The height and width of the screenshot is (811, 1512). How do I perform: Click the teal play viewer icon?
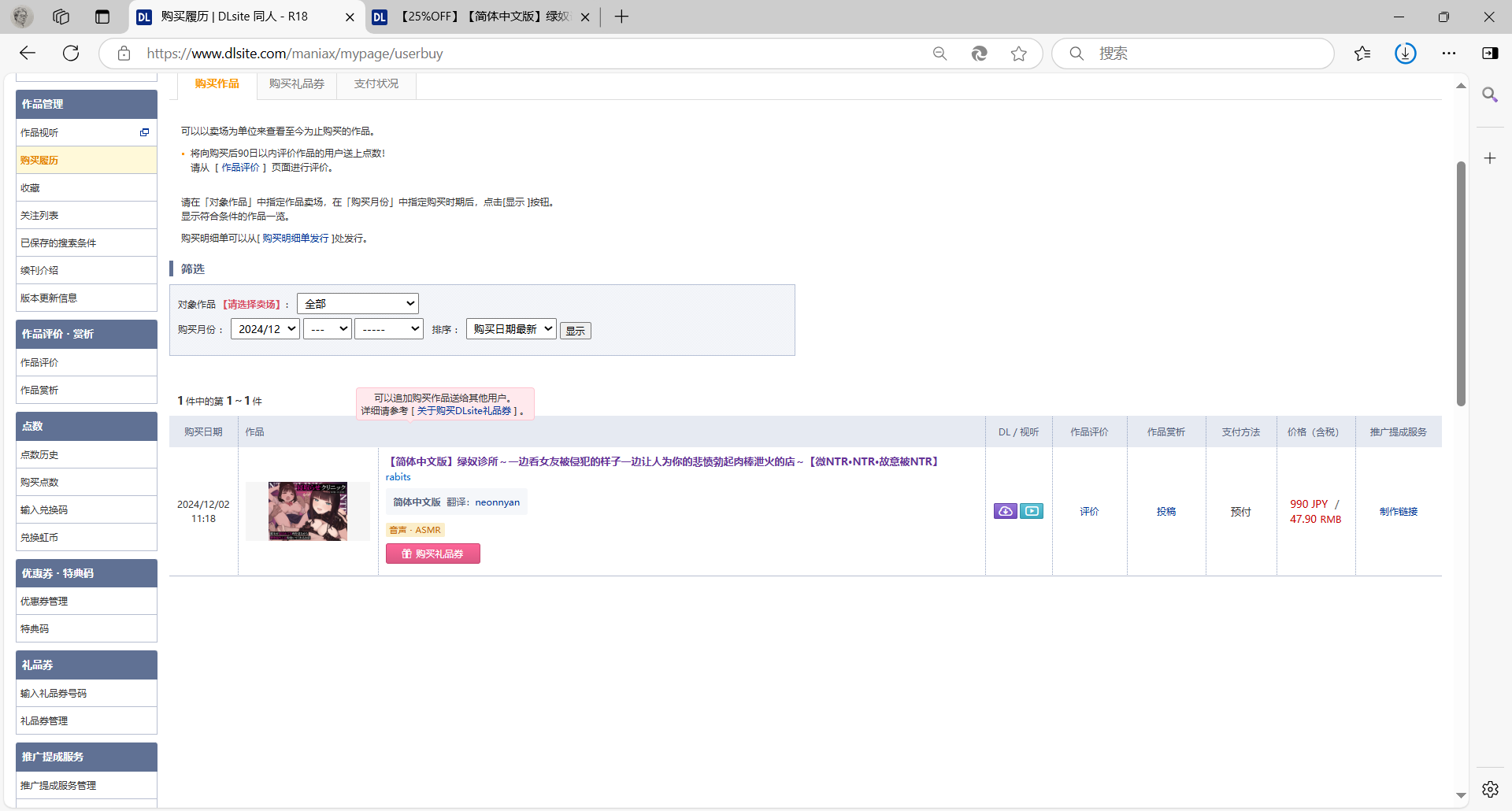coord(1032,511)
